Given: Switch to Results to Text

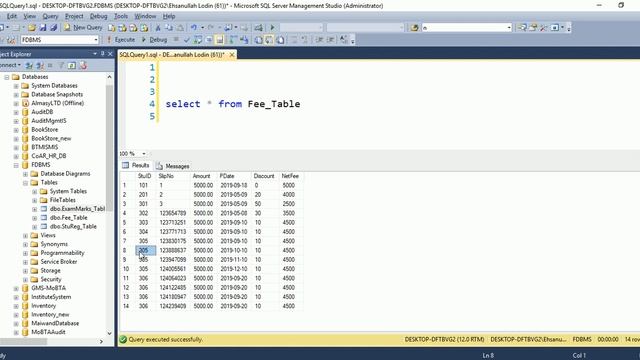Looking at the screenshot, I should pyautogui.click(x=258, y=40).
